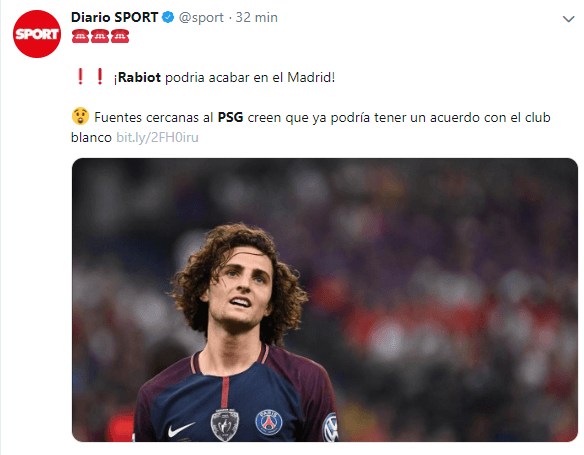Click the second red telephone emoji
This screenshot has width=584, height=455.
click(x=100, y=36)
